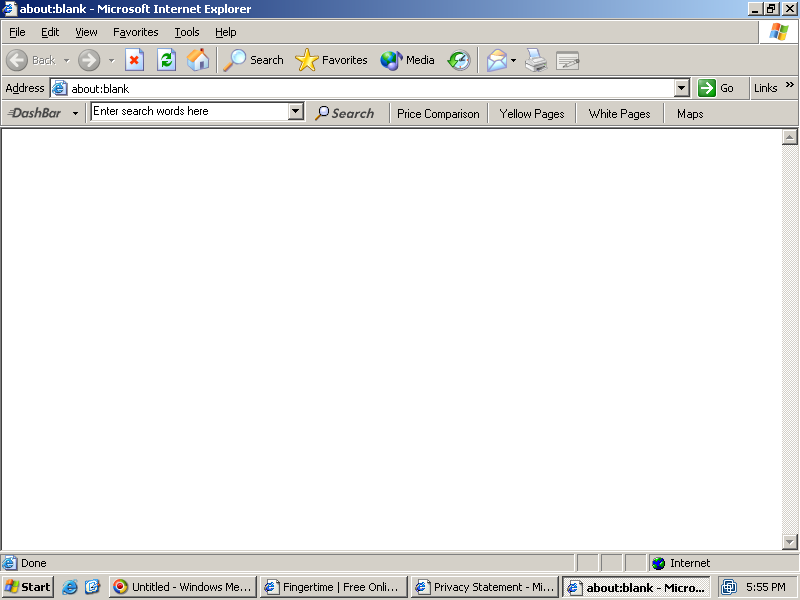Open the Favorites menu

[x=136, y=32]
